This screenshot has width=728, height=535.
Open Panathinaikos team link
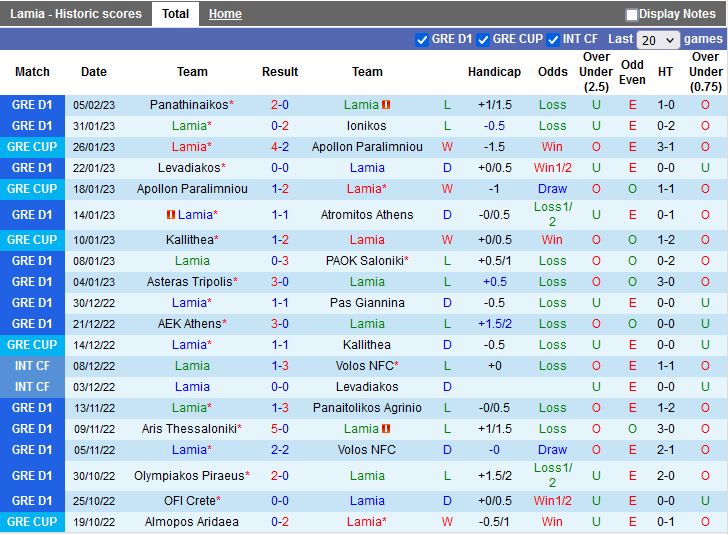pos(189,105)
